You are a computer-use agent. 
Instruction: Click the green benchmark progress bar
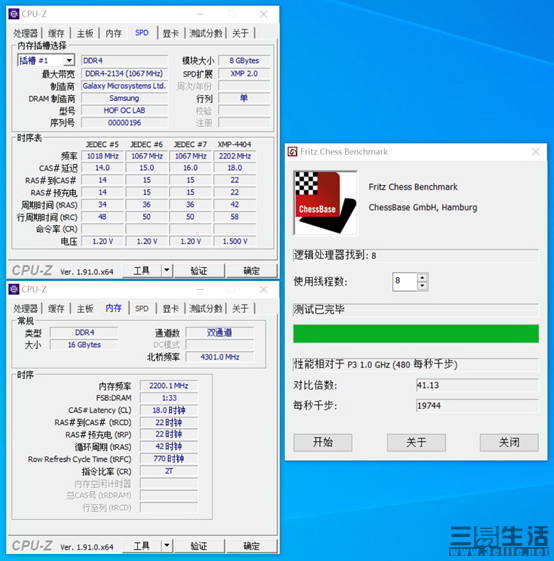416,333
